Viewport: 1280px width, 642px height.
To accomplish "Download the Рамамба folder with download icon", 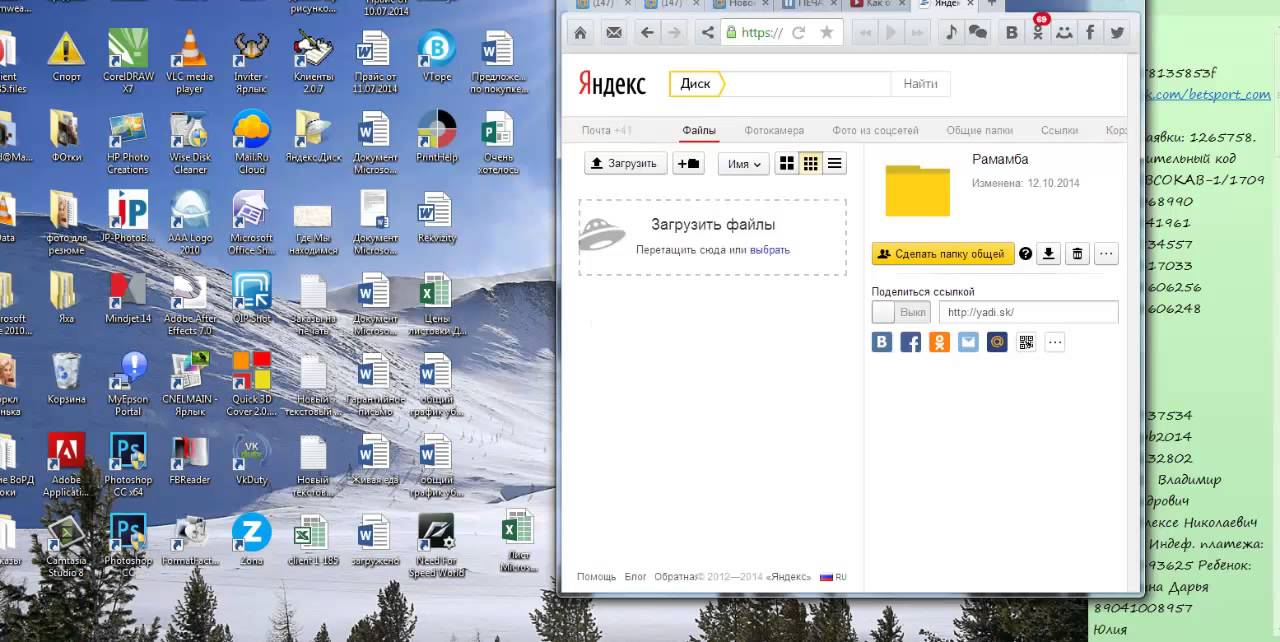I will pos(1048,254).
